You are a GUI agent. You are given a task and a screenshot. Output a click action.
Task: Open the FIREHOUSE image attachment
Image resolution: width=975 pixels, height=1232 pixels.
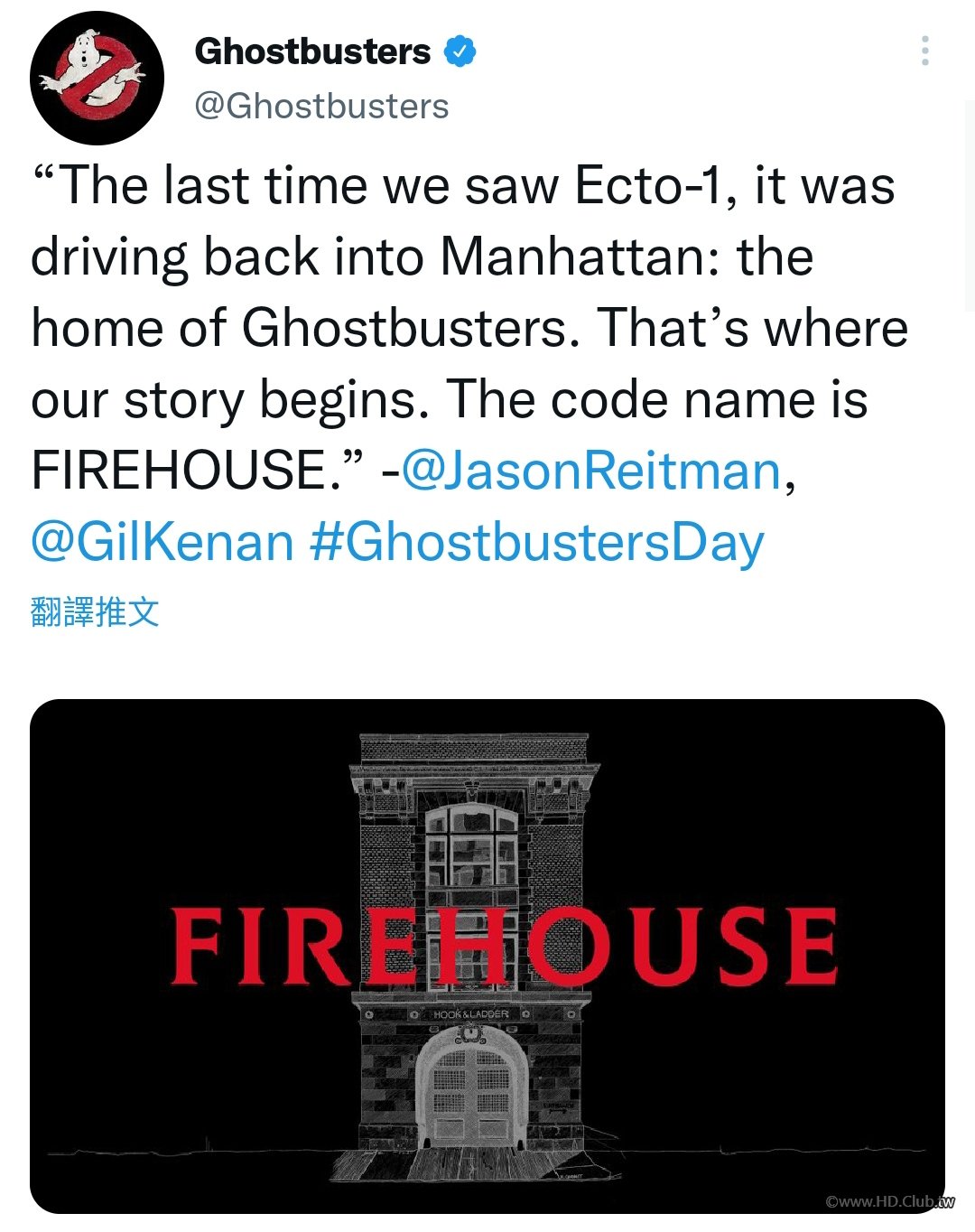point(487,956)
